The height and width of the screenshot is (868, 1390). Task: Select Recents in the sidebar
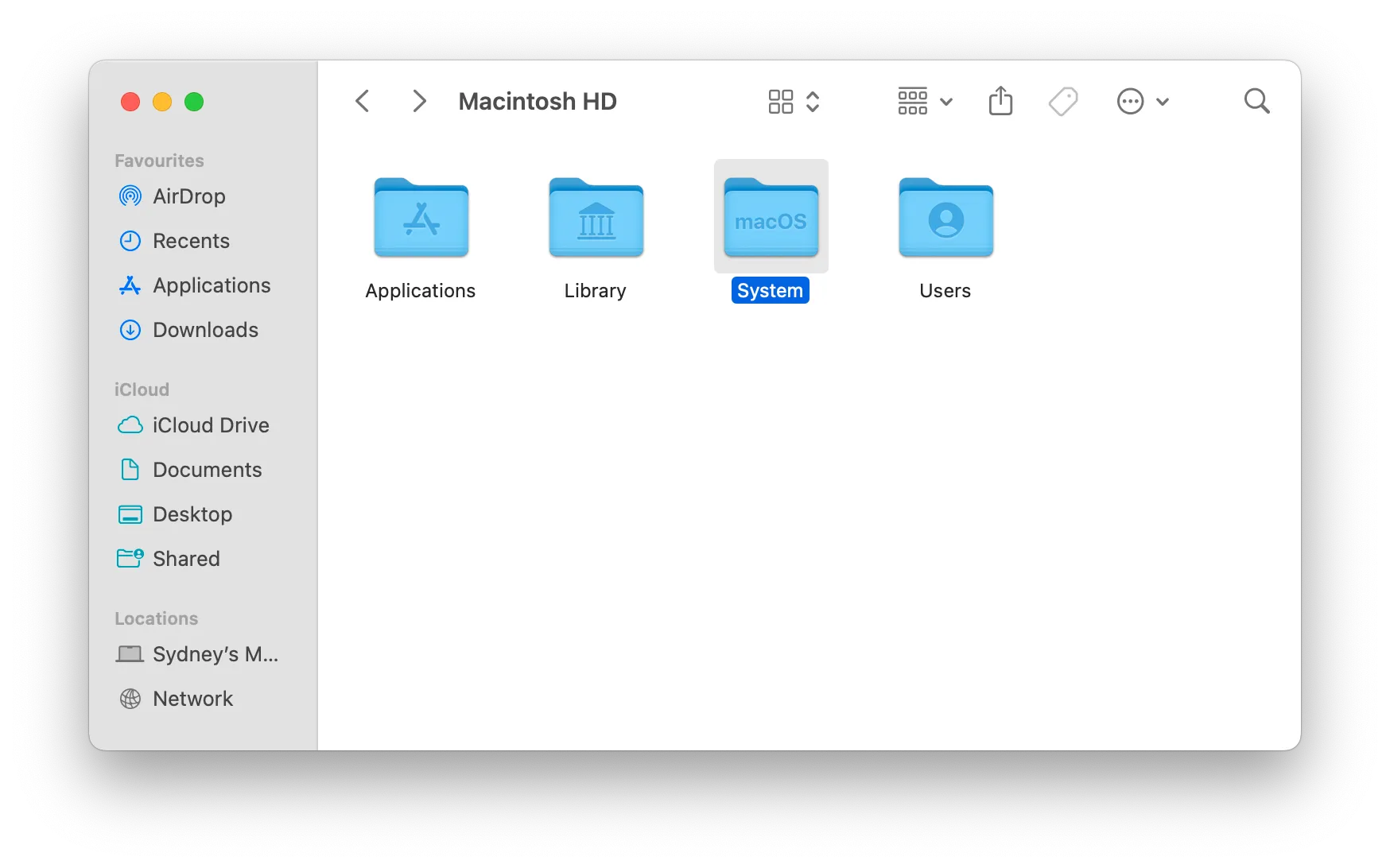pos(191,241)
